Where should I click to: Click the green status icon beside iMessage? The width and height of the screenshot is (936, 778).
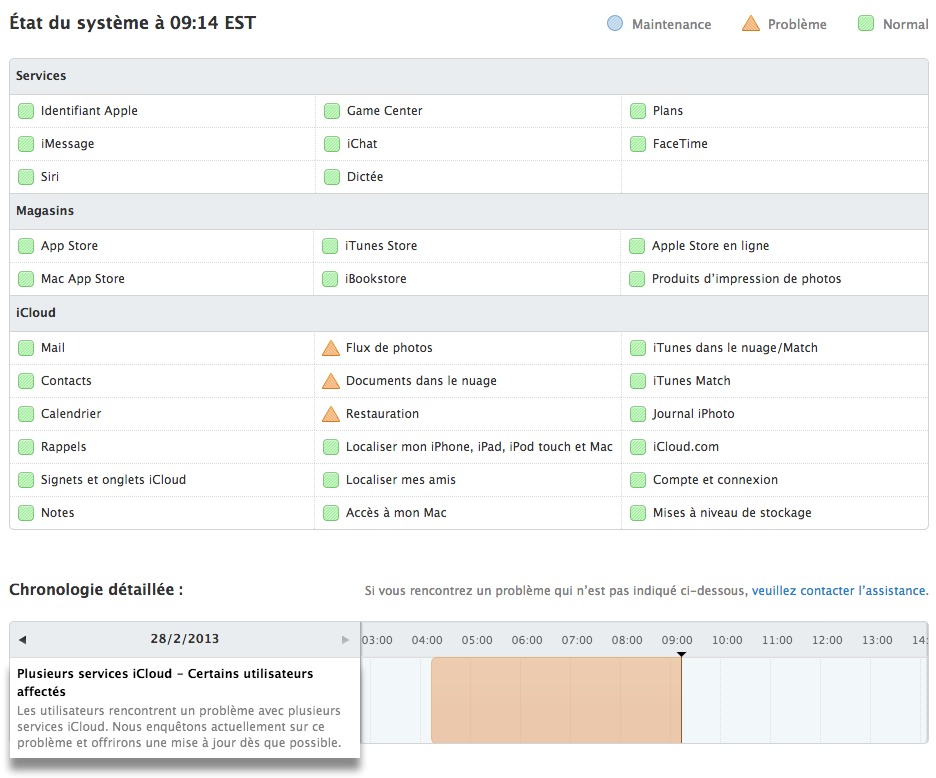26,144
